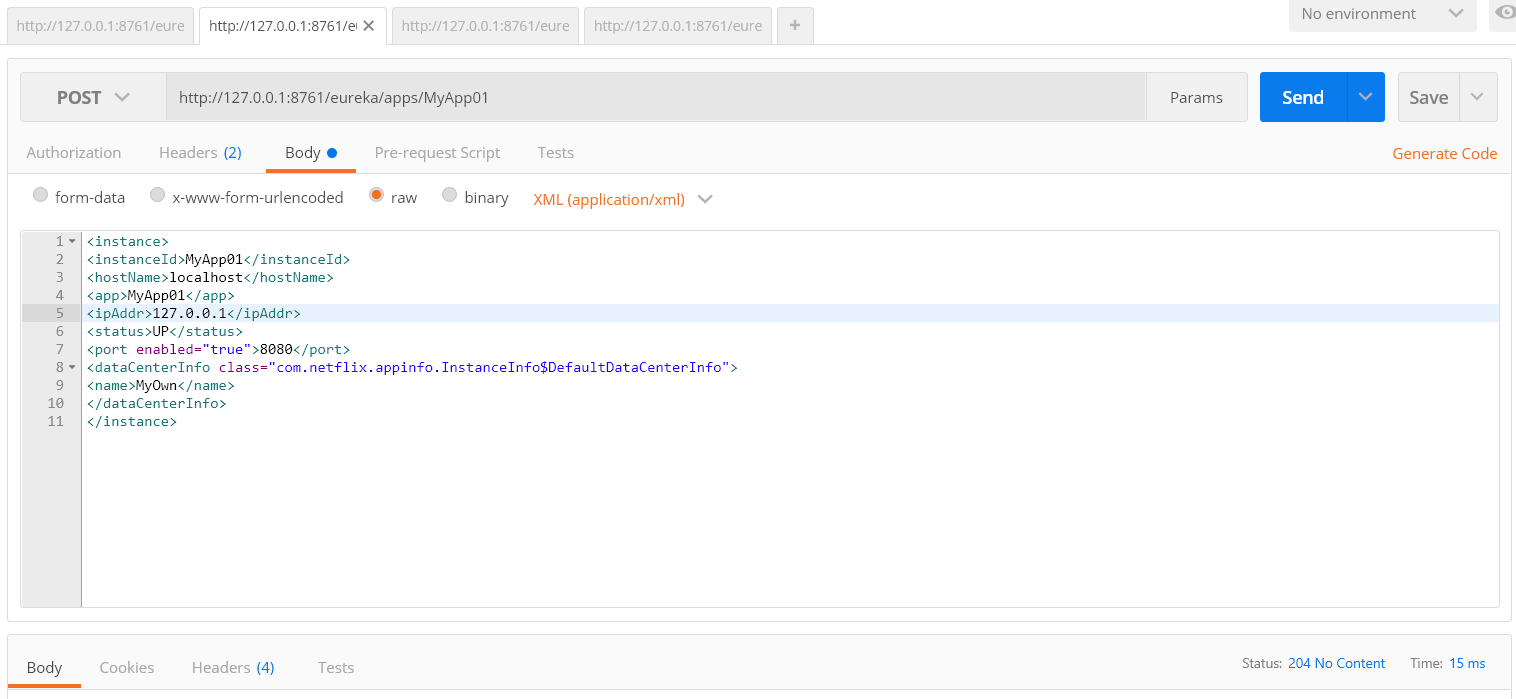Image resolution: width=1516 pixels, height=699 pixels.
Task: Switch to the first request tab
Action: pos(101,26)
